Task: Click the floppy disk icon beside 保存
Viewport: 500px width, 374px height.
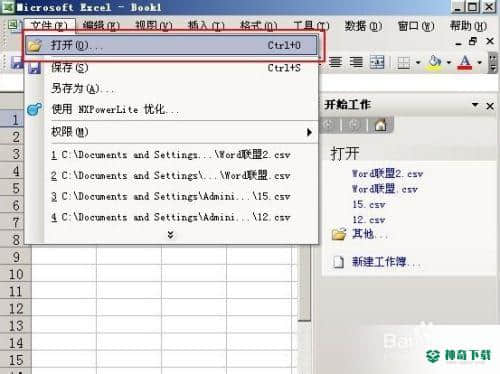Action: pos(35,68)
